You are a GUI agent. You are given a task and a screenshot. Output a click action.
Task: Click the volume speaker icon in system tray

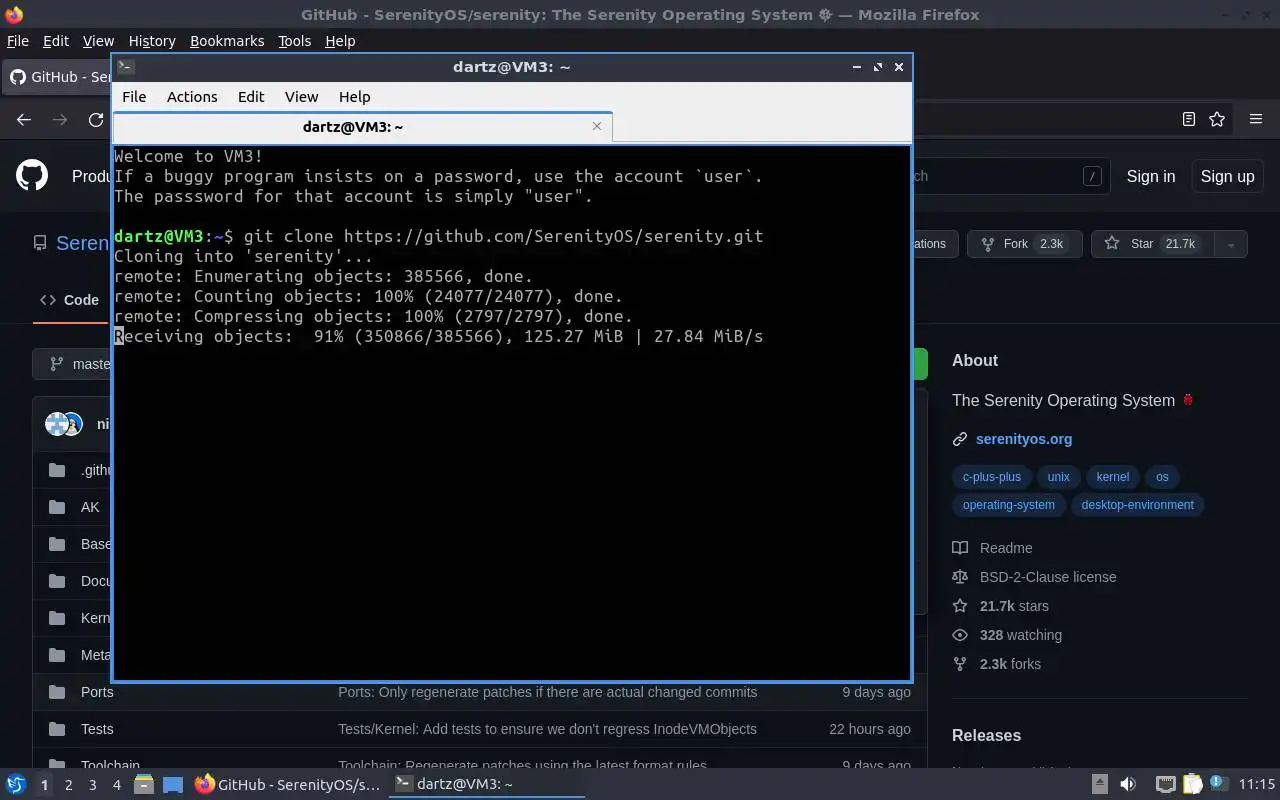[x=1128, y=785]
